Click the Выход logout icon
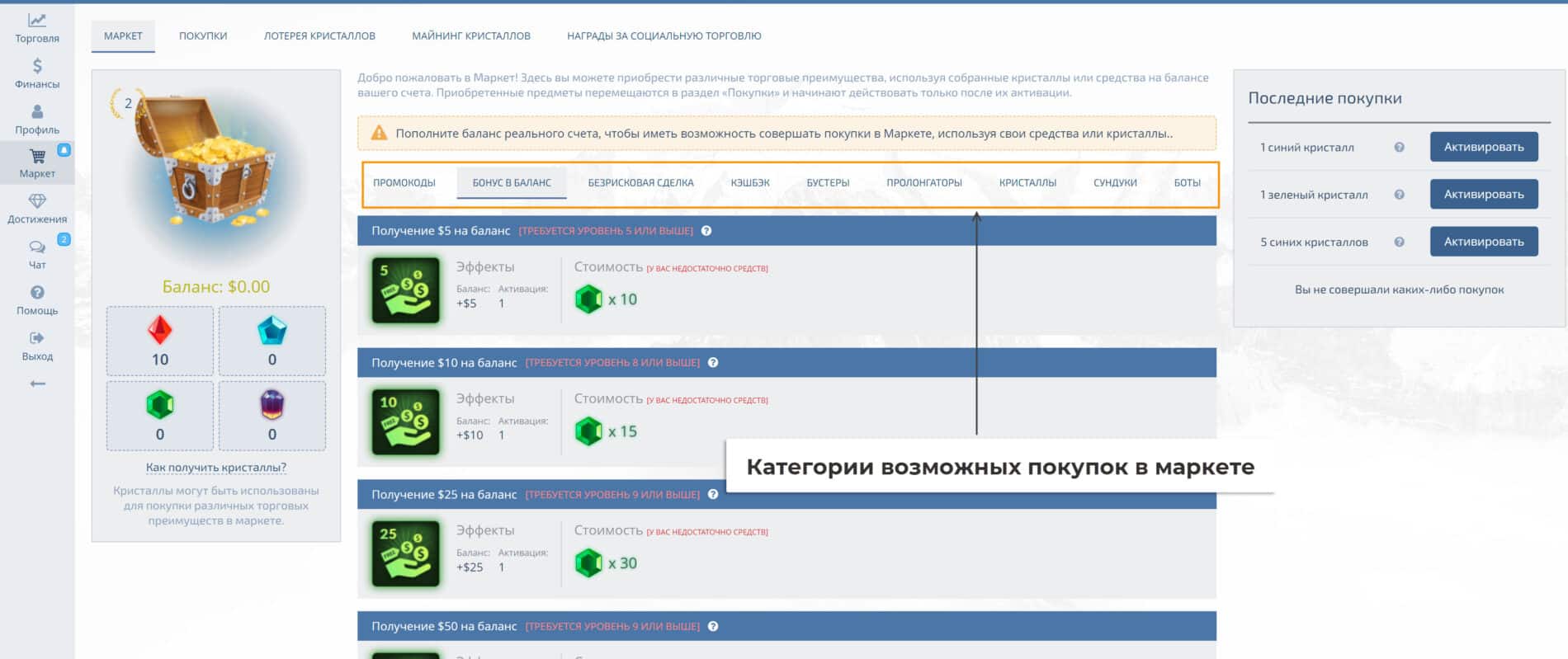This screenshot has width=1568, height=659. [37, 338]
